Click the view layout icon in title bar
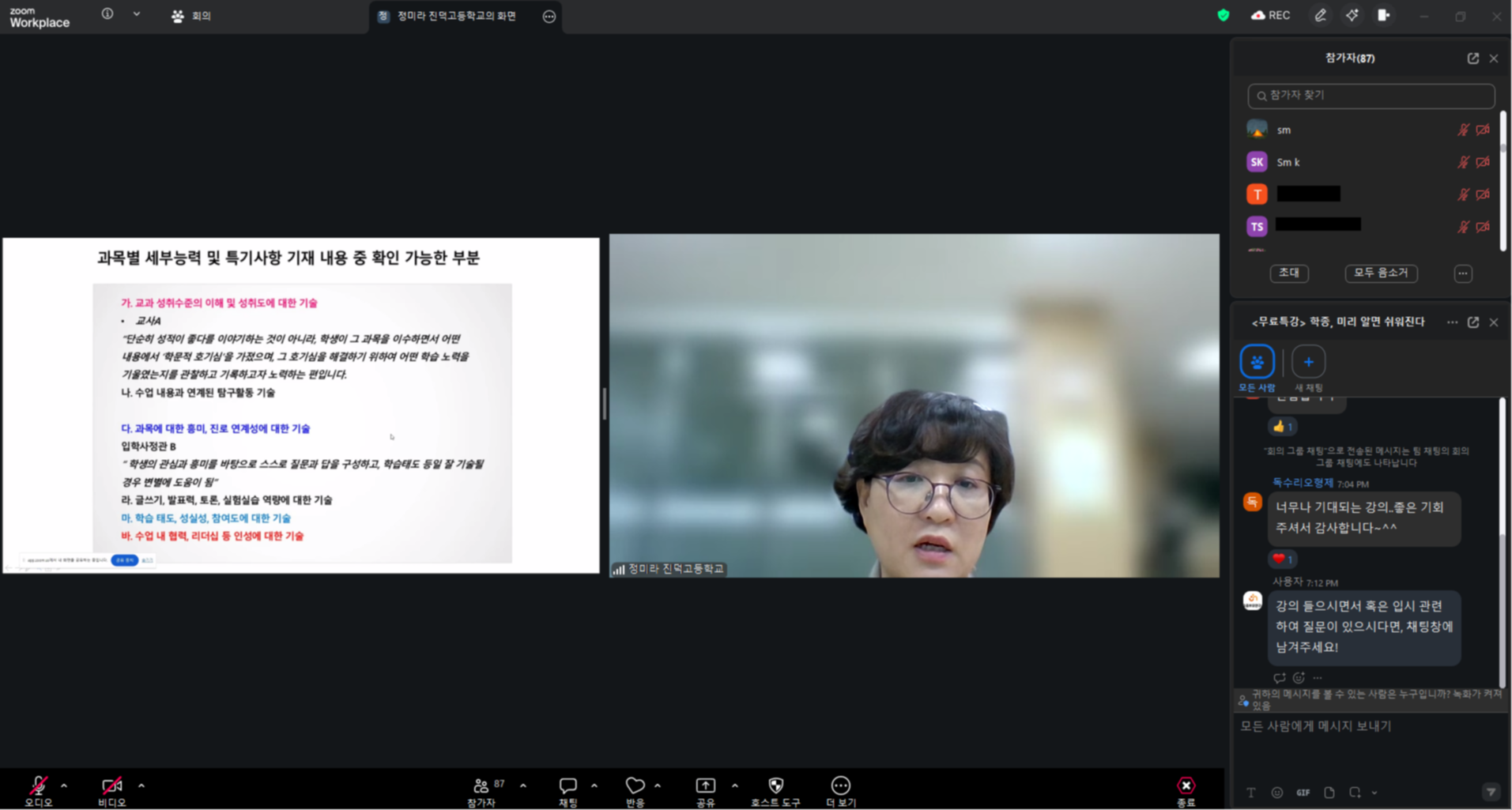This screenshot has height=810, width=1512. (x=1383, y=15)
